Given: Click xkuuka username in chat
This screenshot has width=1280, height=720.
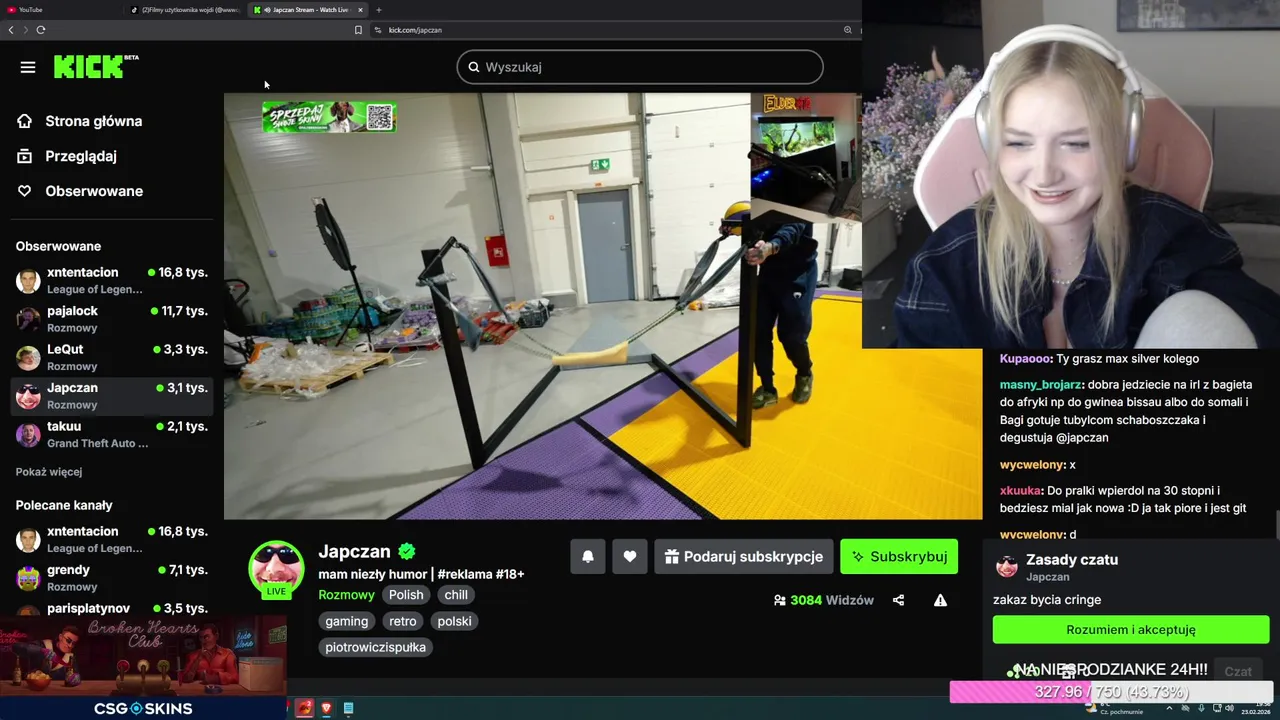Looking at the screenshot, I should [1020, 491].
